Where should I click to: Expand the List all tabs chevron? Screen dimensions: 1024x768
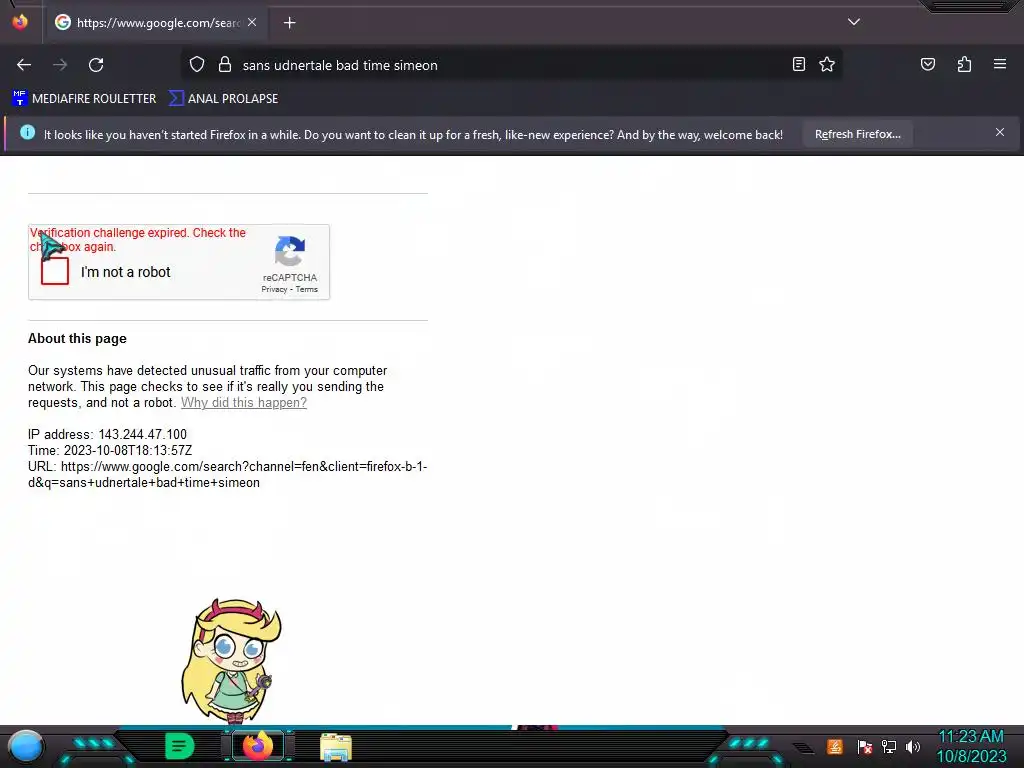854,22
